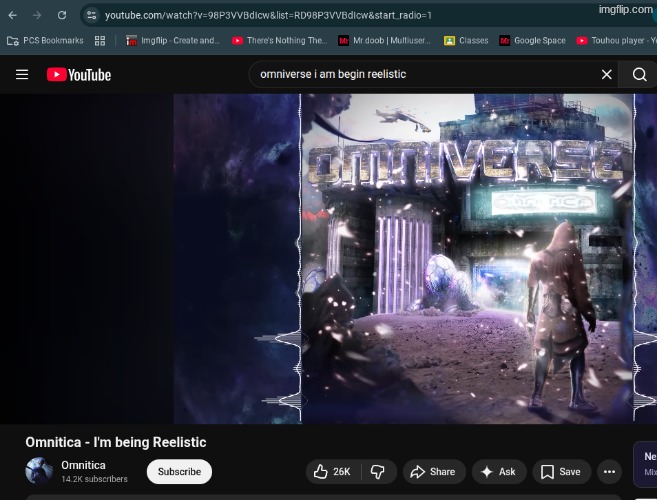Image resolution: width=657 pixels, height=500 pixels.
Task: Share the video
Action: [x=434, y=472]
